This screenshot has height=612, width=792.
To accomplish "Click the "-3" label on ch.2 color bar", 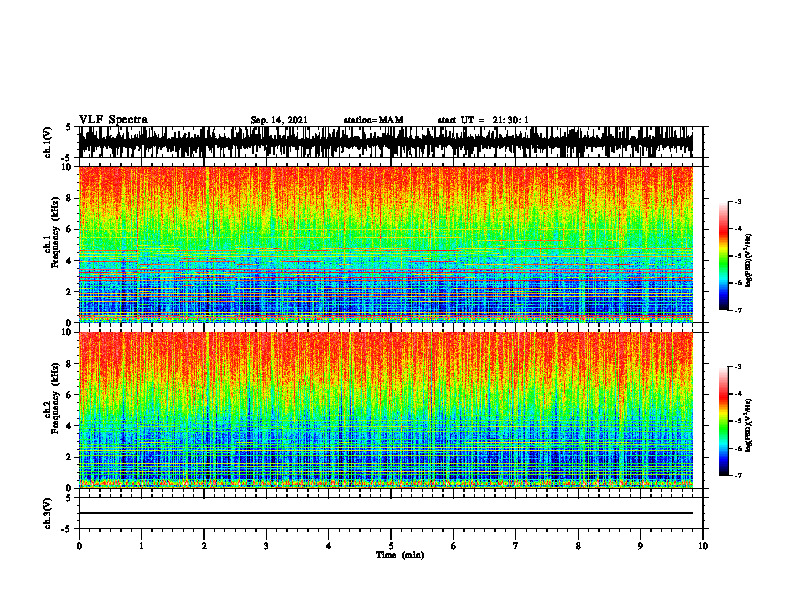I will pos(737,367).
